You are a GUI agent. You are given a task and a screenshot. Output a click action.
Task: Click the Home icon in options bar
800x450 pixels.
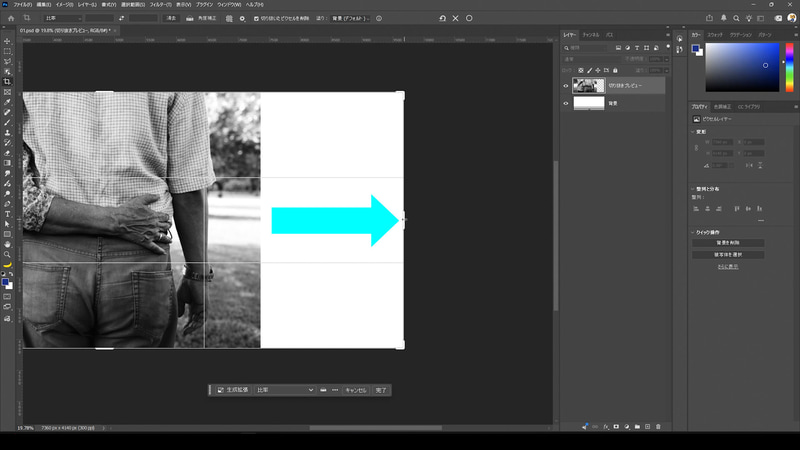coord(11,18)
